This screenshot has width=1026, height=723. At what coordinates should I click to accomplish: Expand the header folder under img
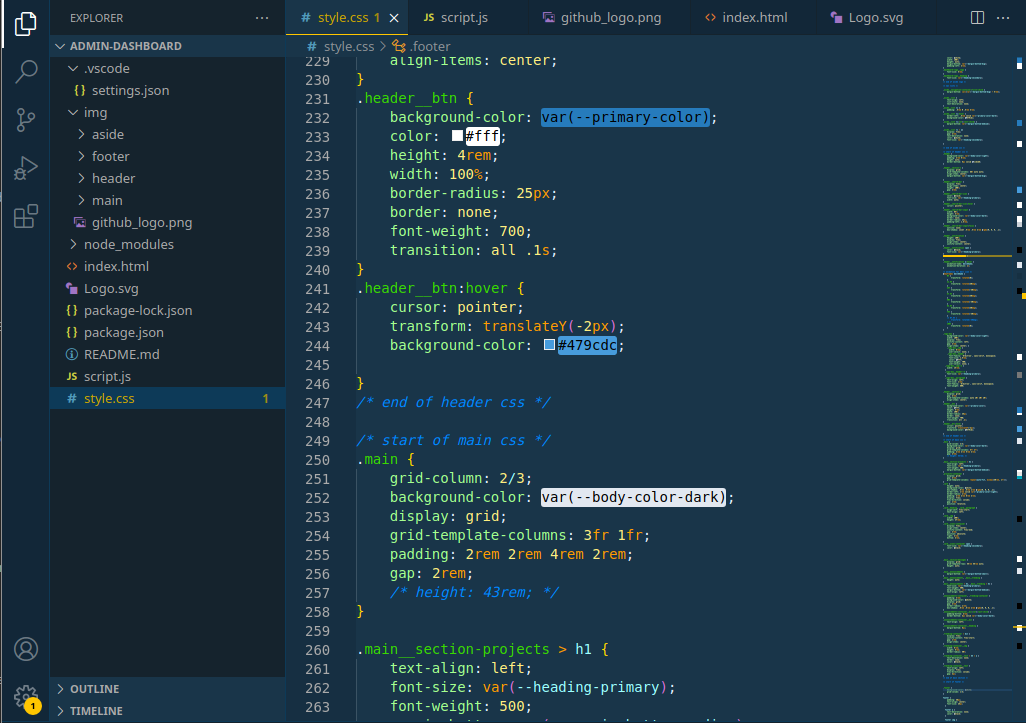click(x=81, y=178)
